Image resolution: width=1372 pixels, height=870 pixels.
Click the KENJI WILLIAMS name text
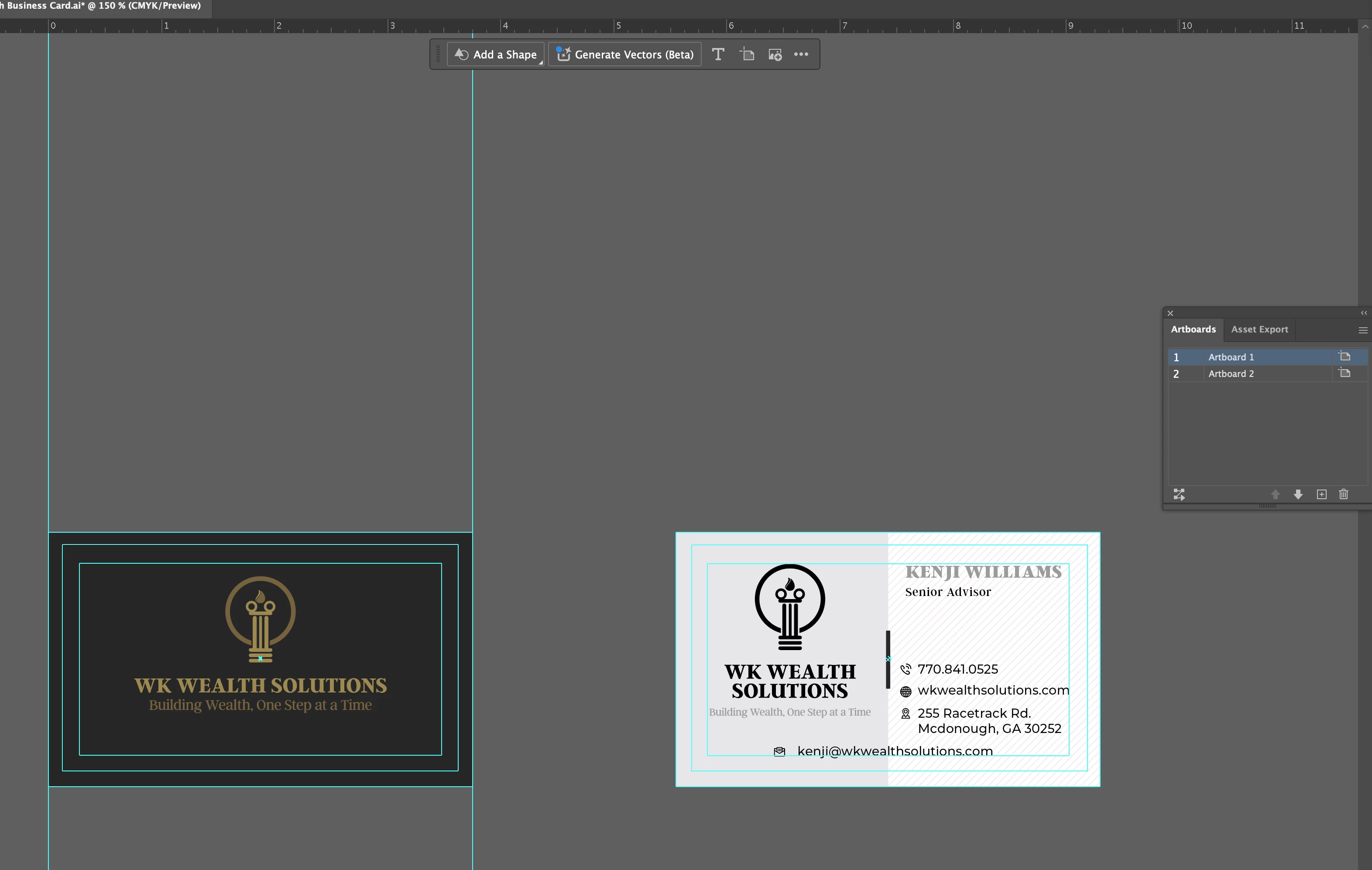coord(984,572)
